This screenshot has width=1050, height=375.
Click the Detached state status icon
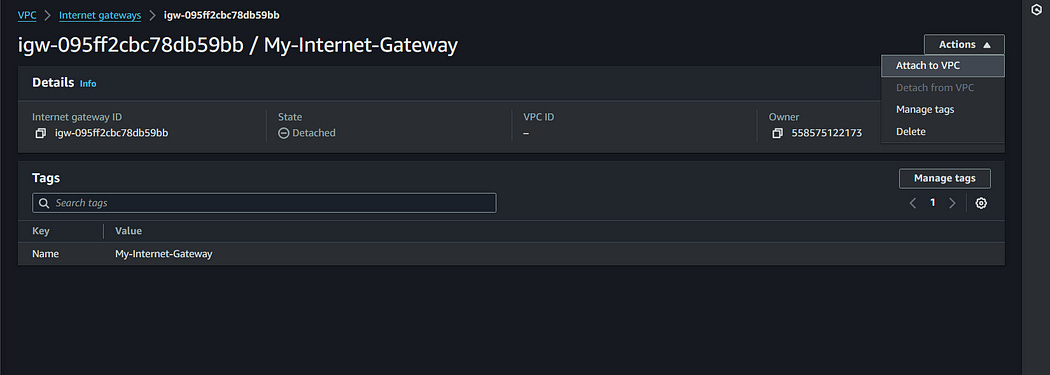[x=283, y=133]
